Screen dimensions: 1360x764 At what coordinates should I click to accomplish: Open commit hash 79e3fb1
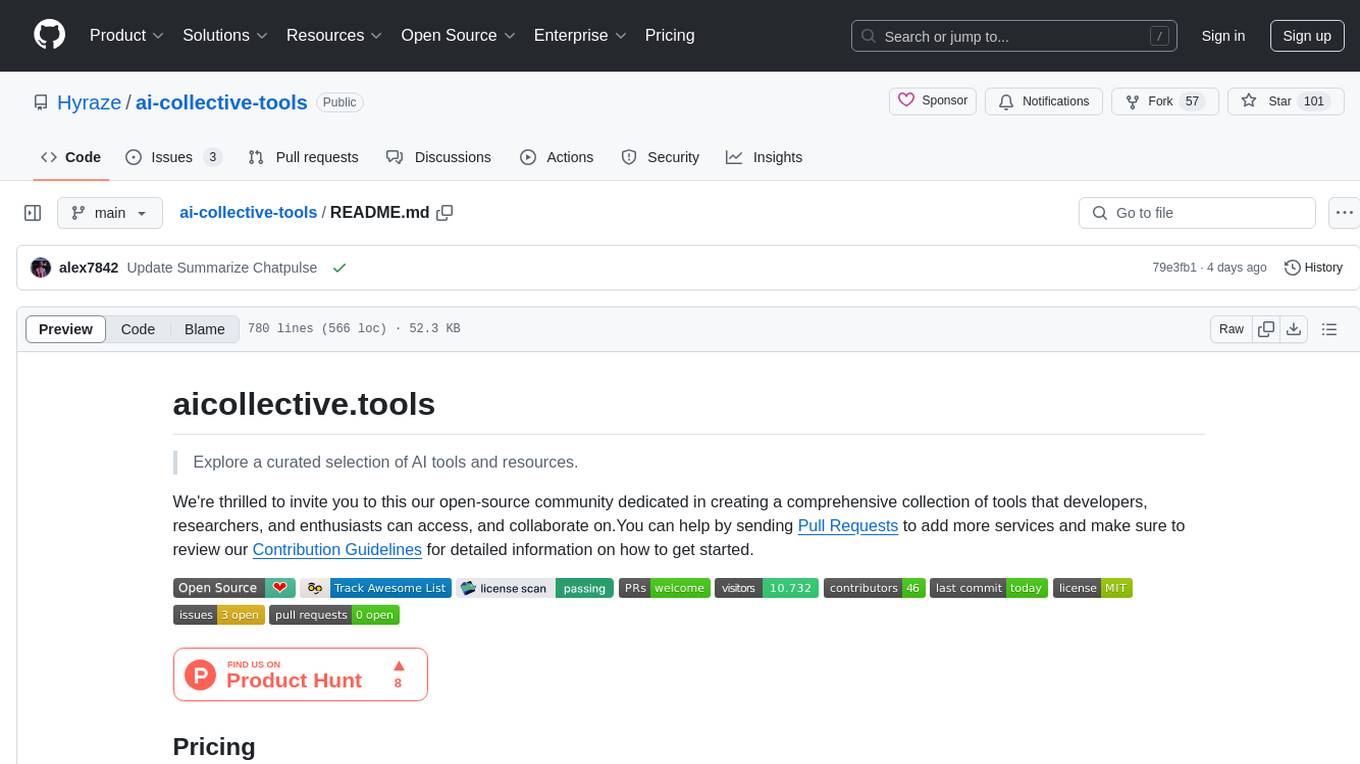pos(1174,268)
